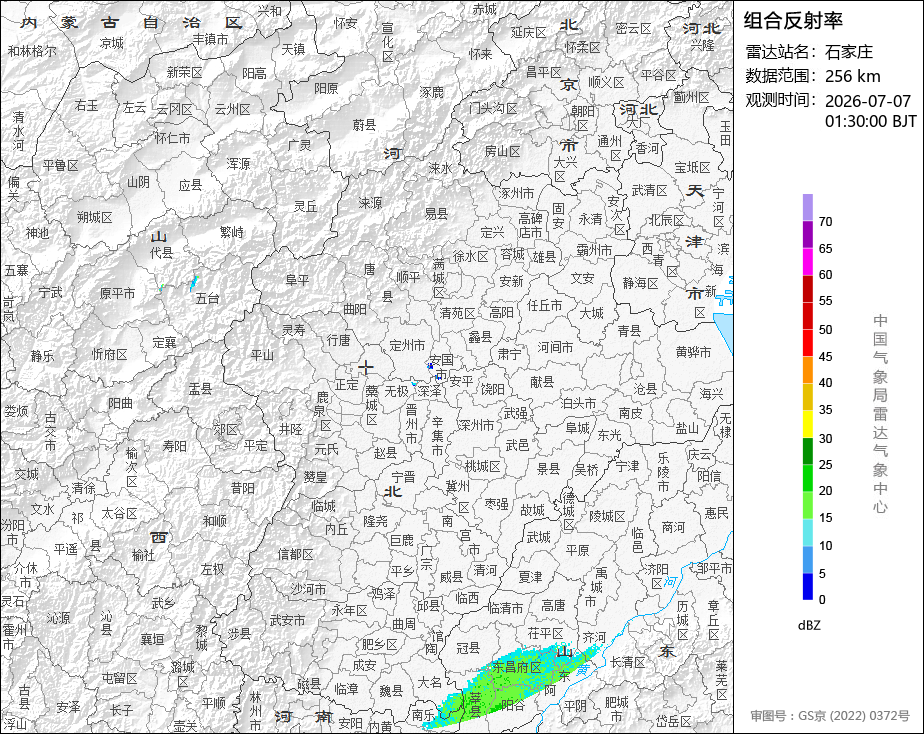This screenshot has width=924, height=734.
Task: Click the 审图号 approval number text
Action: [x=830, y=716]
